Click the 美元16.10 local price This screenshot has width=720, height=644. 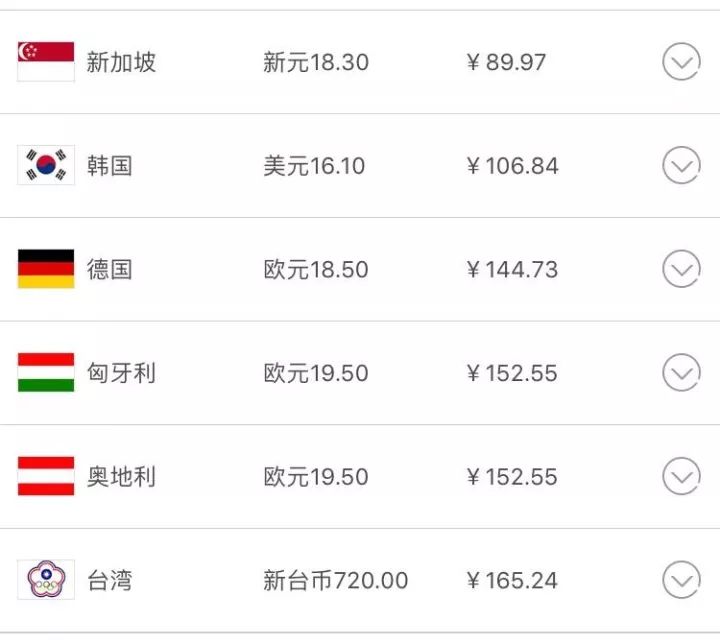pos(314,166)
